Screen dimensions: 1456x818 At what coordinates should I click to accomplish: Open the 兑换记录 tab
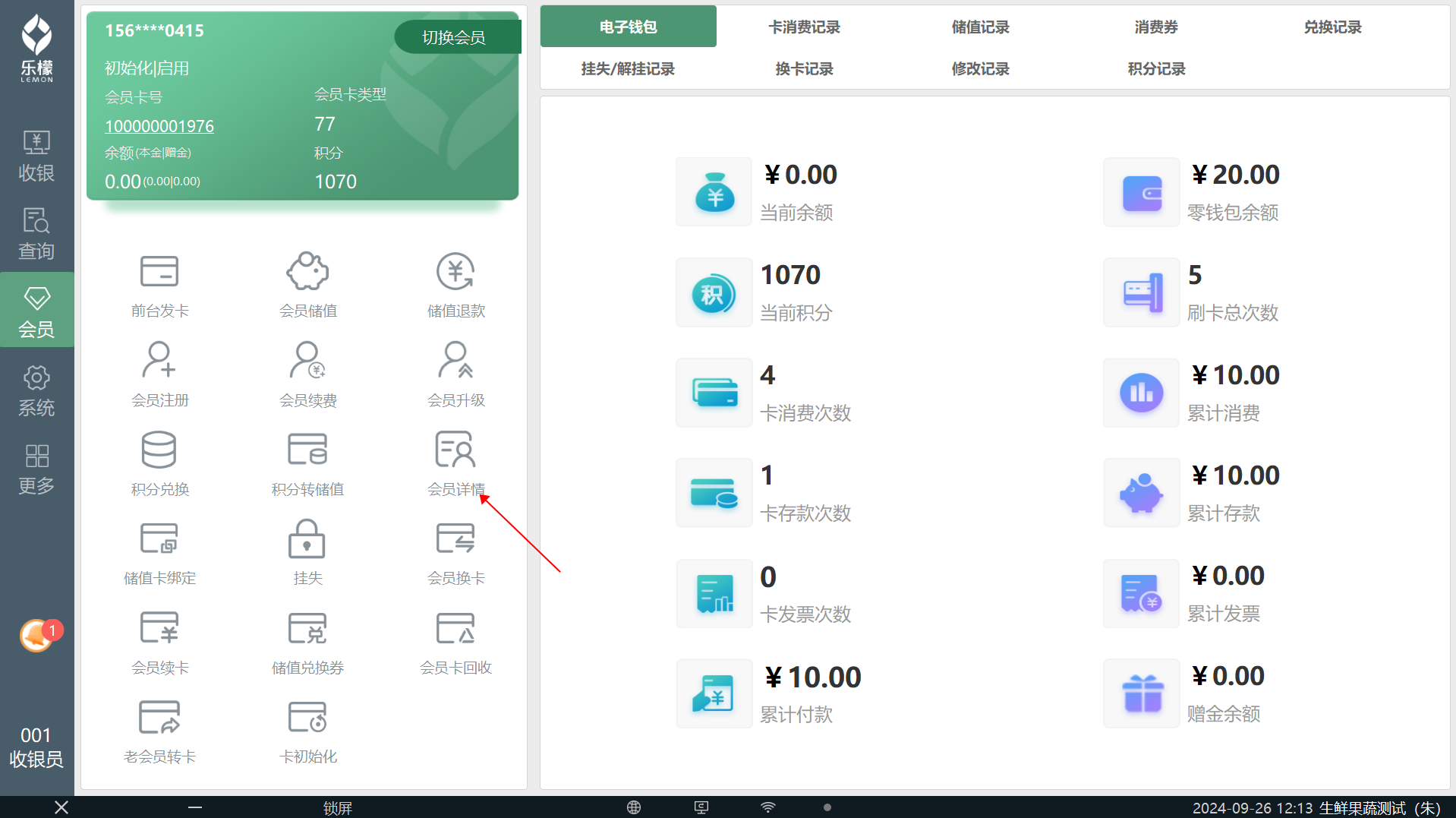click(x=1332, y=27)
